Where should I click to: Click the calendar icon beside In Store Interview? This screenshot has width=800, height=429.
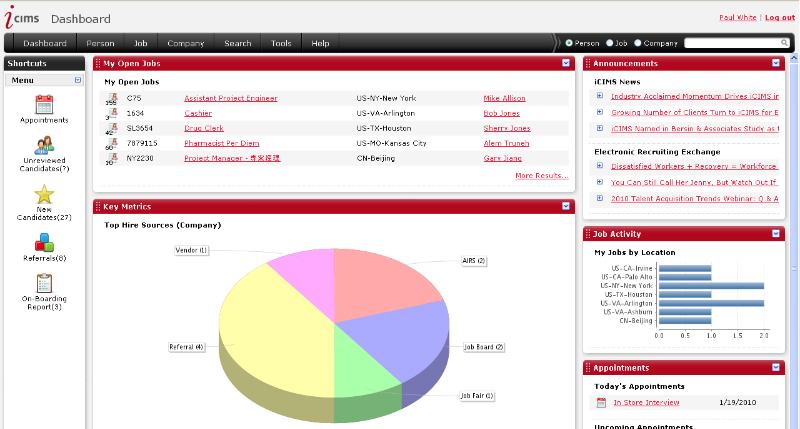pos(601,403)
